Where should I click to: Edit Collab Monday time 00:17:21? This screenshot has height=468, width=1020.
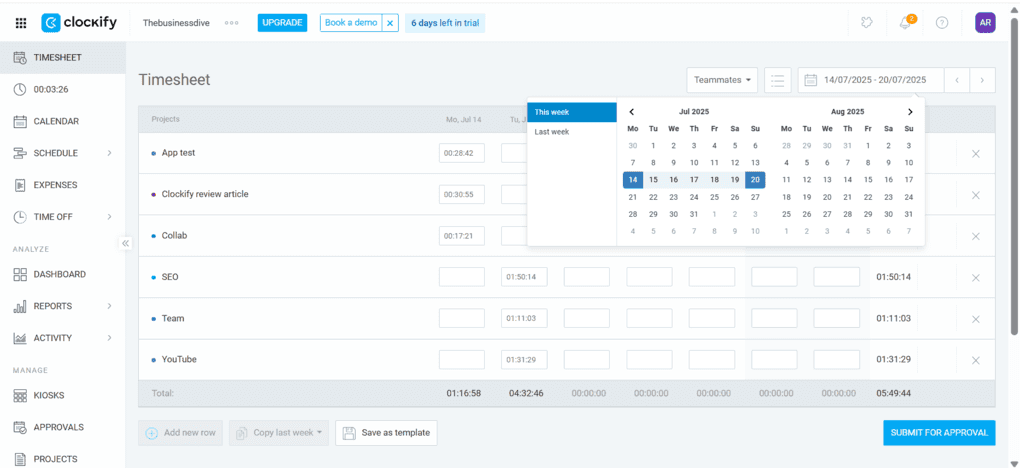pyautogui.click(x=462, y=236)
